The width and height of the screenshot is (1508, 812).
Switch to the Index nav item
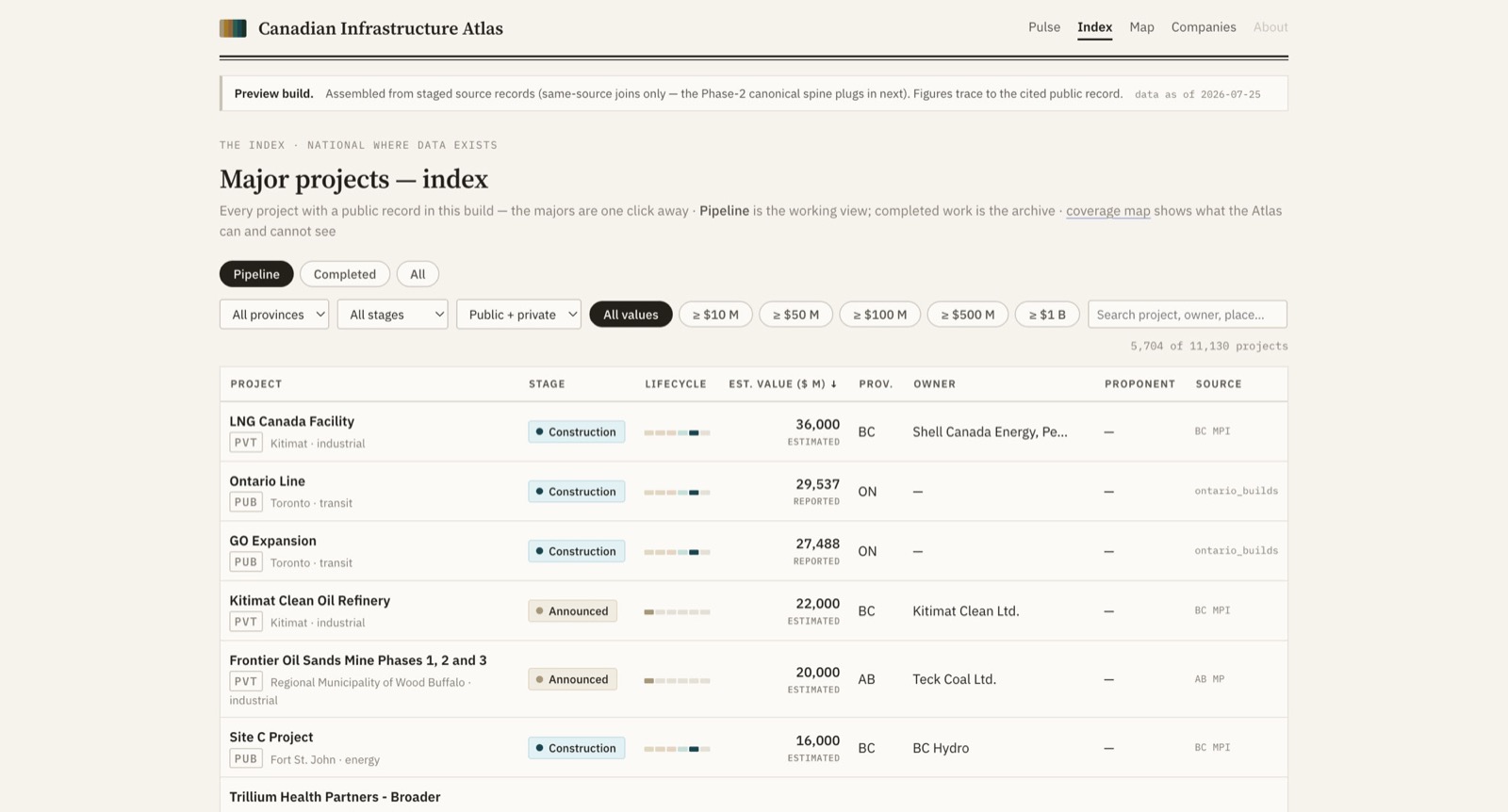click(1094, 27)
